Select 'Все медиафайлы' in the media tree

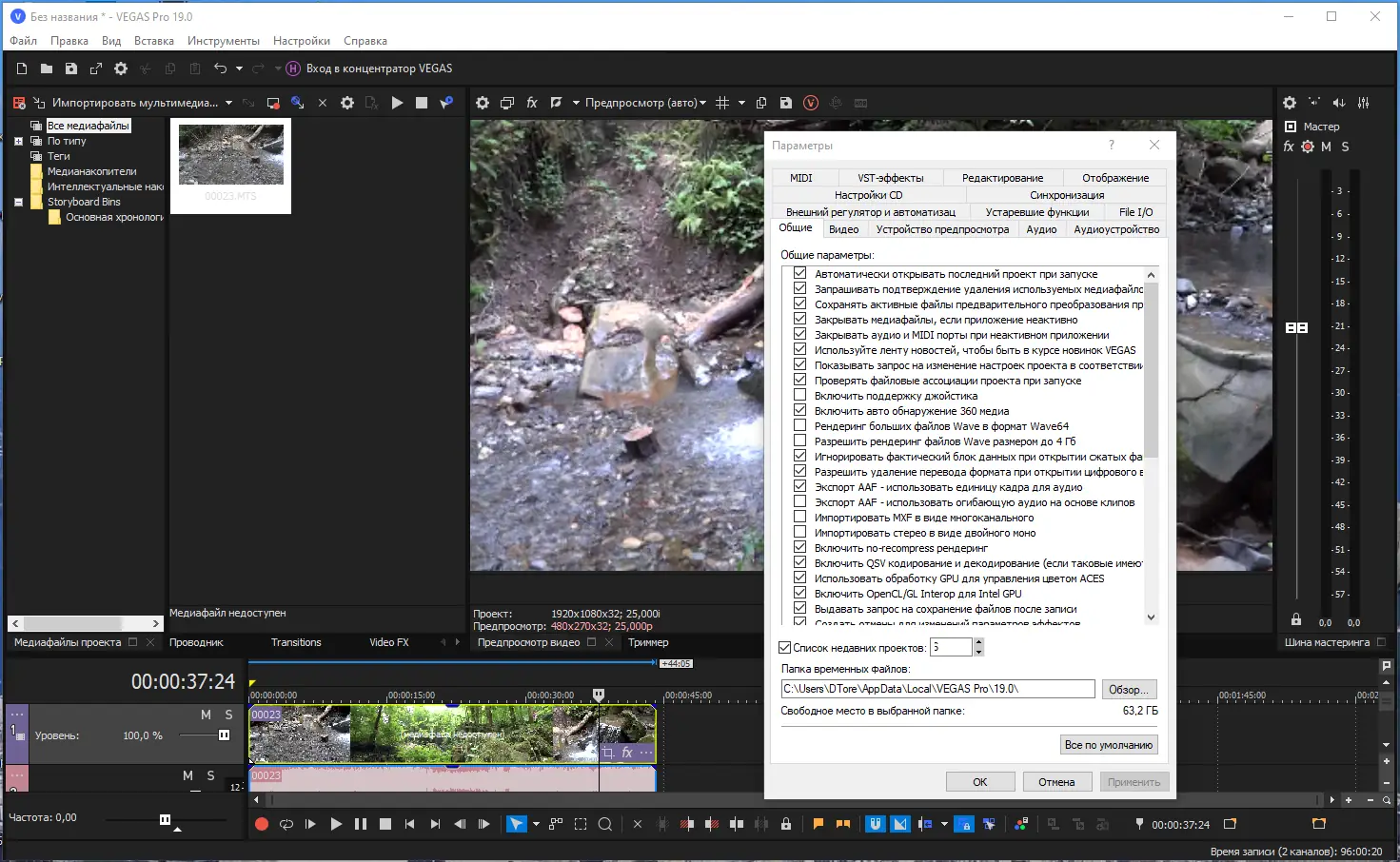click(x=89, y=126)
